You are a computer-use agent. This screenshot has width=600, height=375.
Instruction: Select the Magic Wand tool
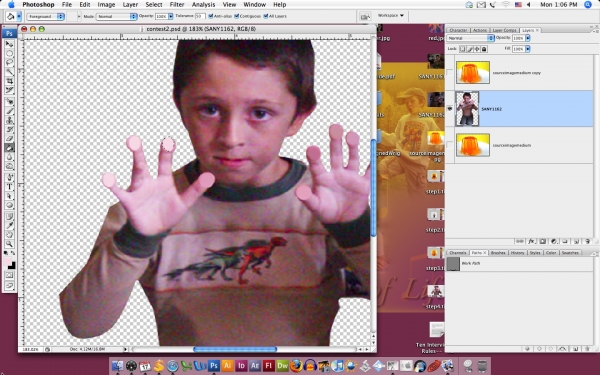(x=9, y=72)
